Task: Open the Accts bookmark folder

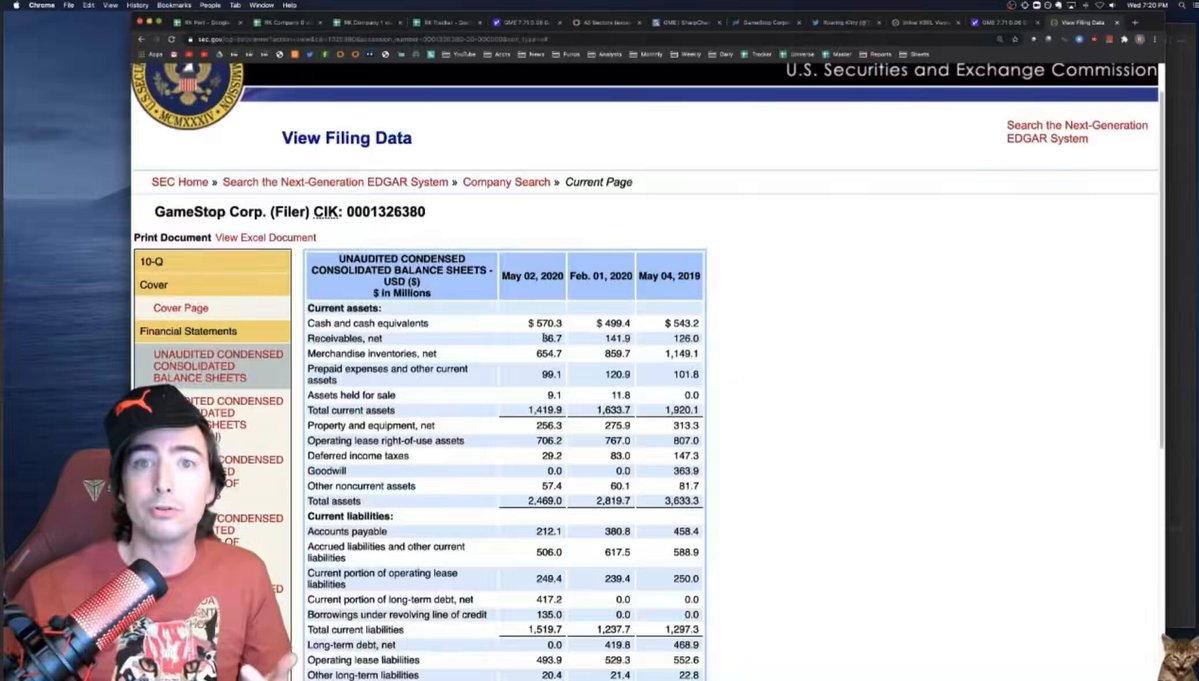Action: tap(497, 54)
